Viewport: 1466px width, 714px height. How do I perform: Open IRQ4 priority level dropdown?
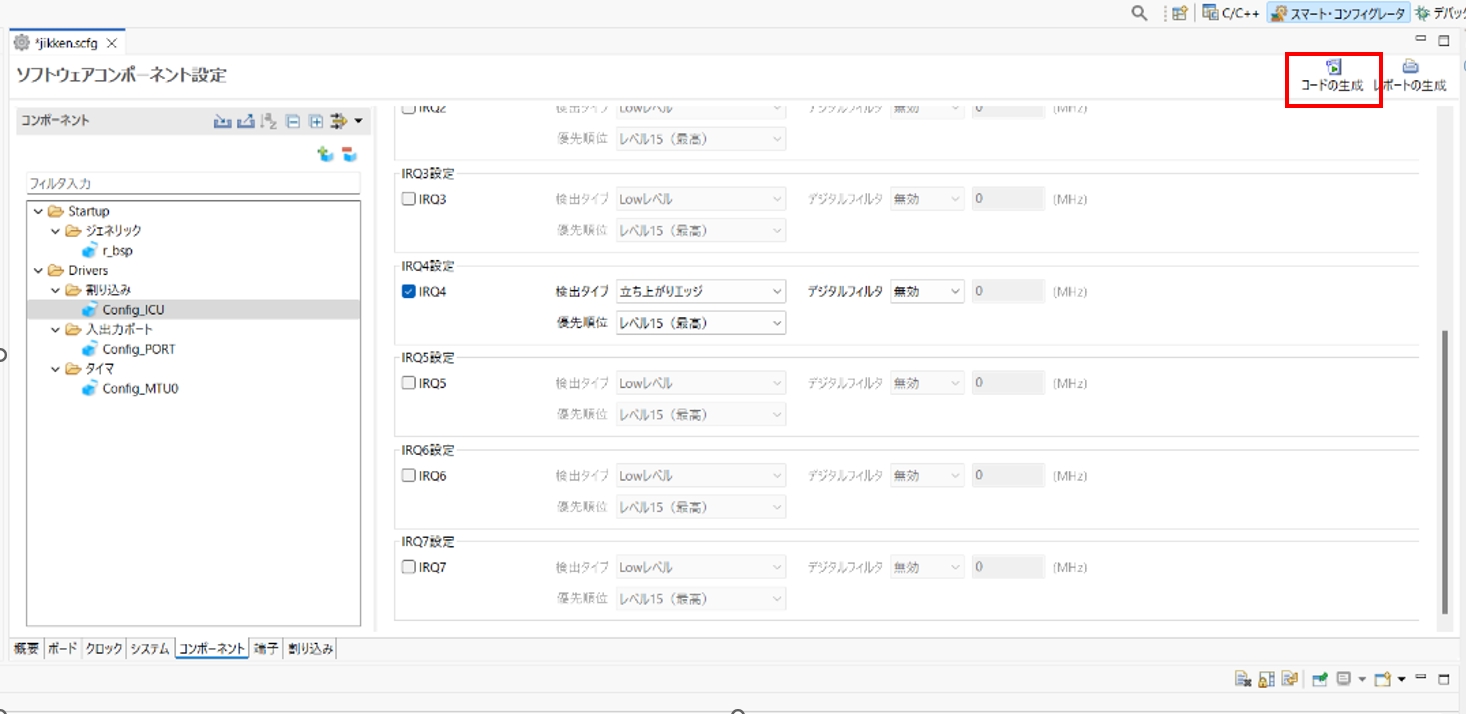click(x=701, y=323)
